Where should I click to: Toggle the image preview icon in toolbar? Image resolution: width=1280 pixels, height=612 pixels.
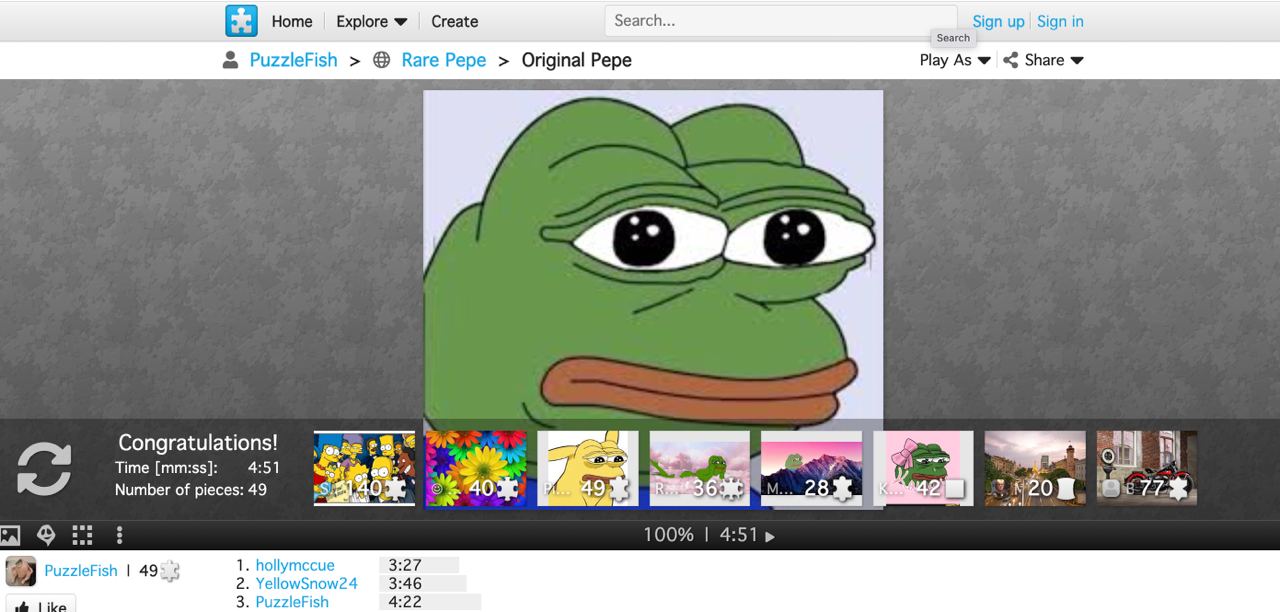coord(10,535)
